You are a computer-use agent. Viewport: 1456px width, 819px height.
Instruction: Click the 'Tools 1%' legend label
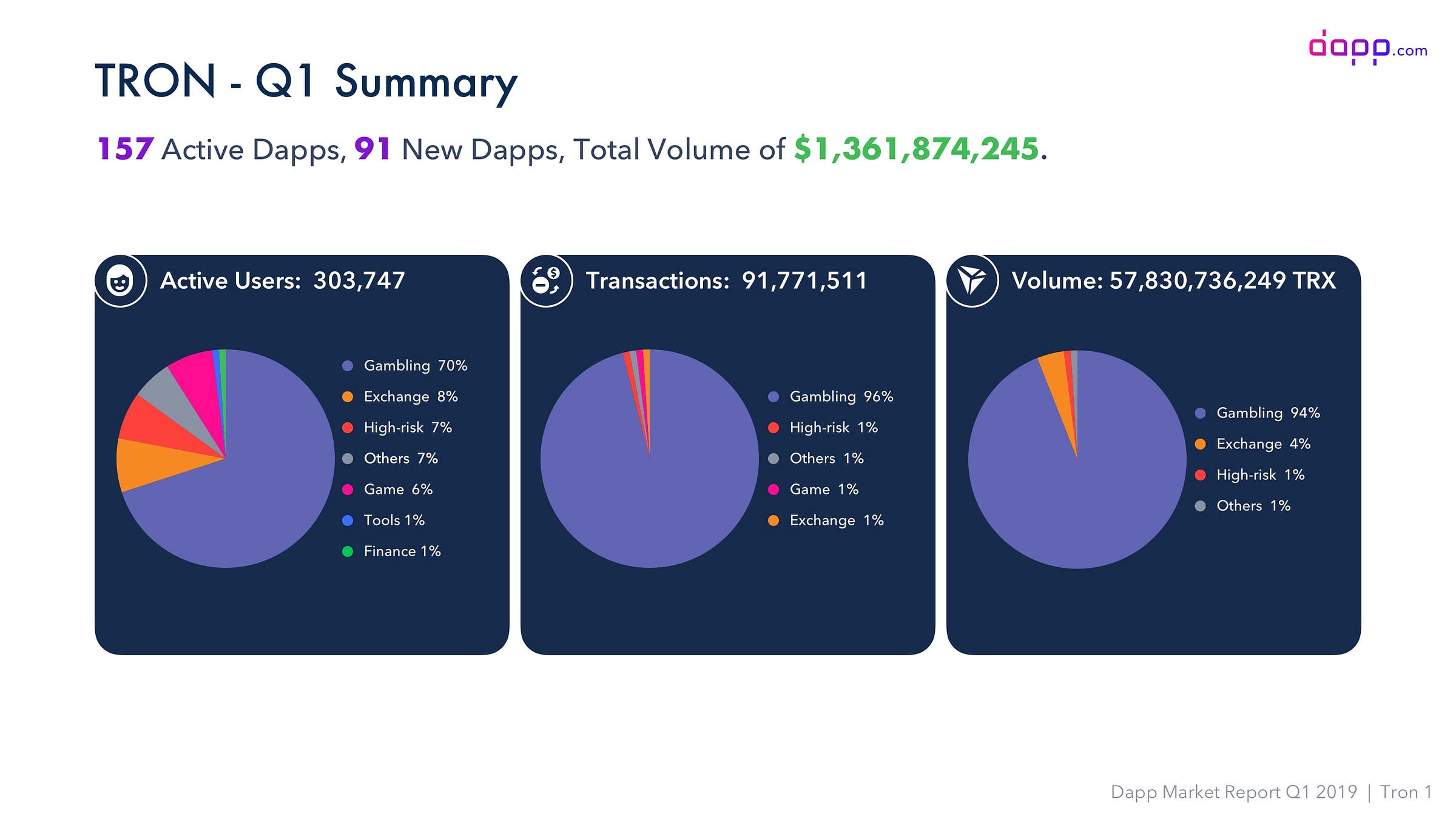[394, 521]
